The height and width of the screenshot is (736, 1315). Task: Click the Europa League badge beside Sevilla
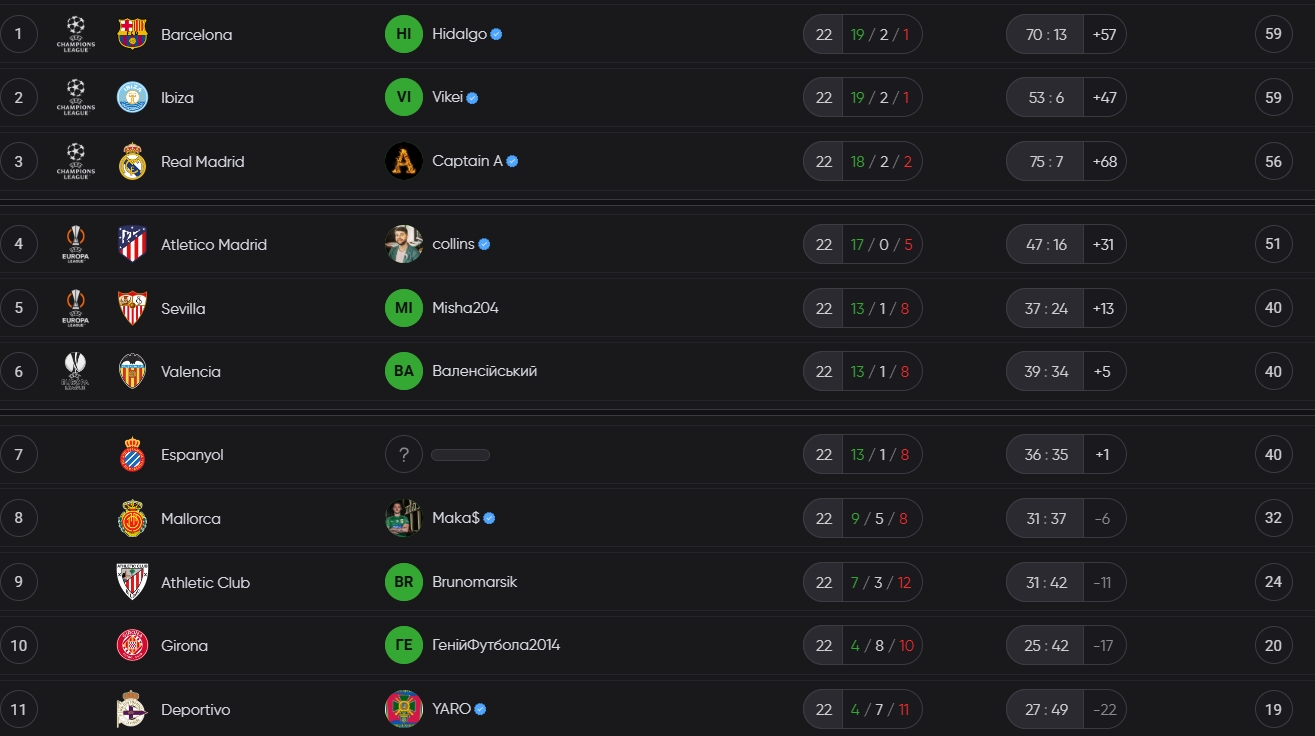(x=76, y=308)
